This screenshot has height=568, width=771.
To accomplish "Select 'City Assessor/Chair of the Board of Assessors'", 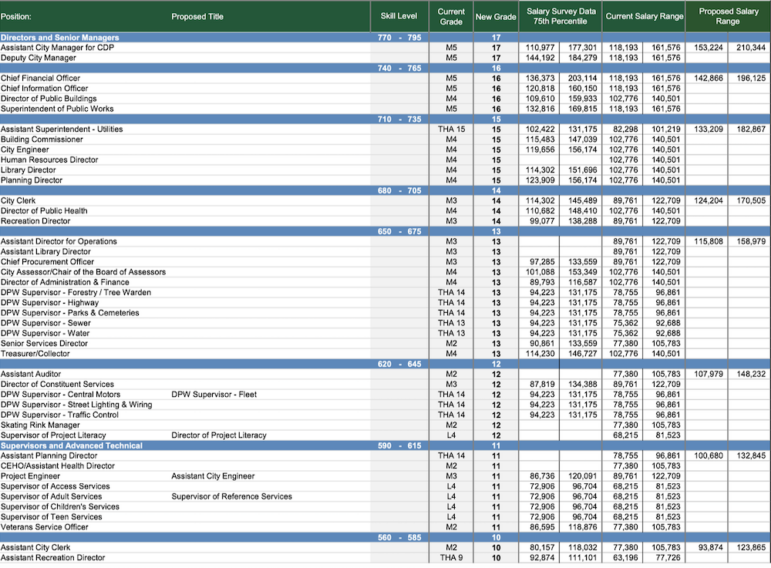I will pos(83,272).
